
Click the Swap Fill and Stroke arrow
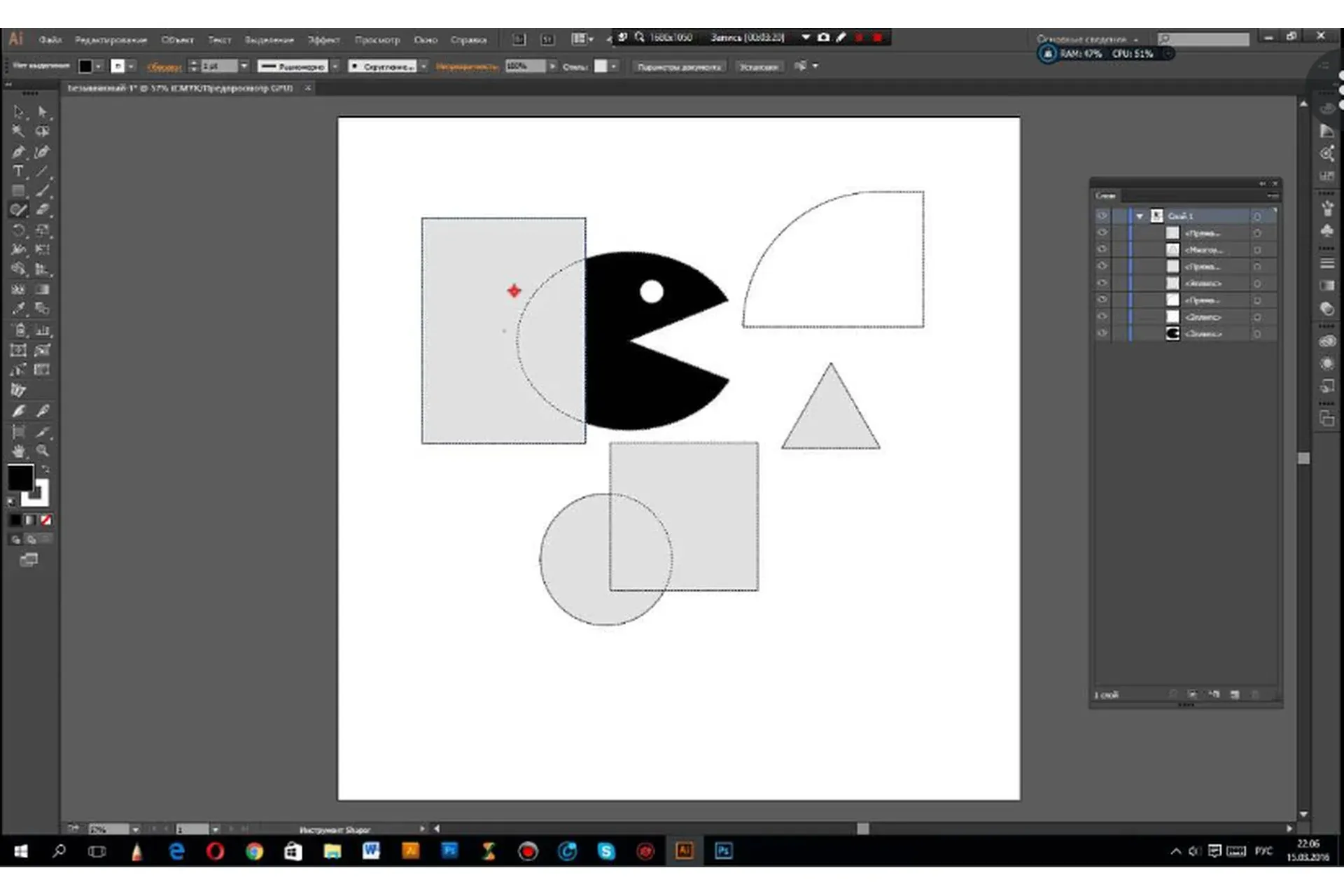point(45,469)
